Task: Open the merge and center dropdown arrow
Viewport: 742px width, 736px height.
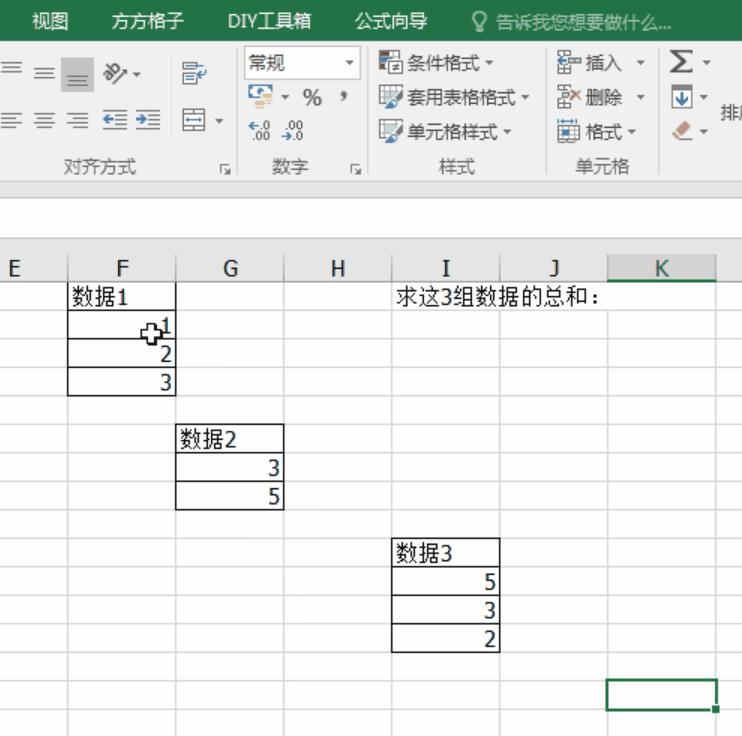Action: click(x=219, y=121)
